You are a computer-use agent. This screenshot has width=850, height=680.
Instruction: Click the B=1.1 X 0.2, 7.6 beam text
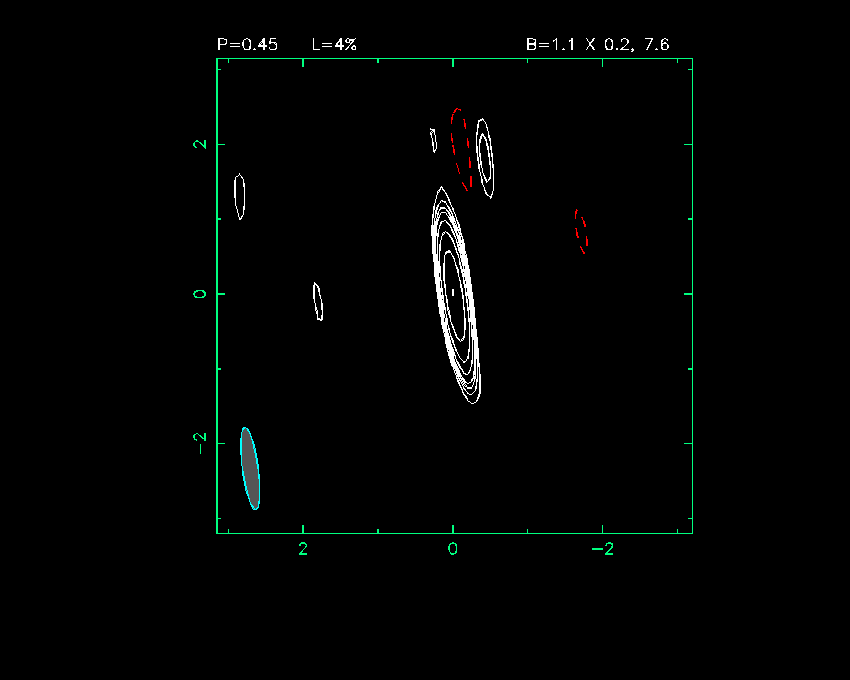[x=597, y=44]
